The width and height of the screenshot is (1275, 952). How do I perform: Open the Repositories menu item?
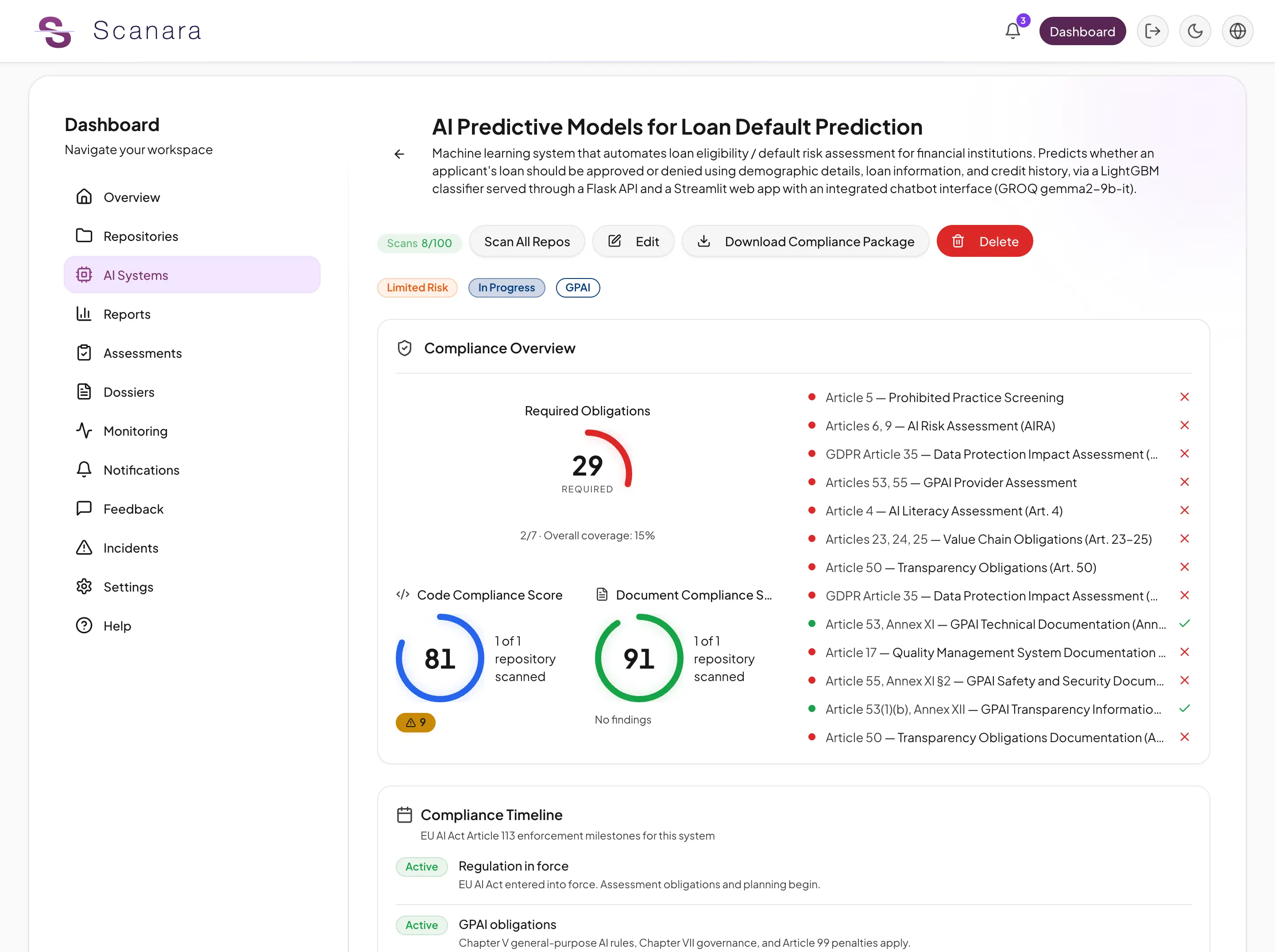click(x=192, y=236)
